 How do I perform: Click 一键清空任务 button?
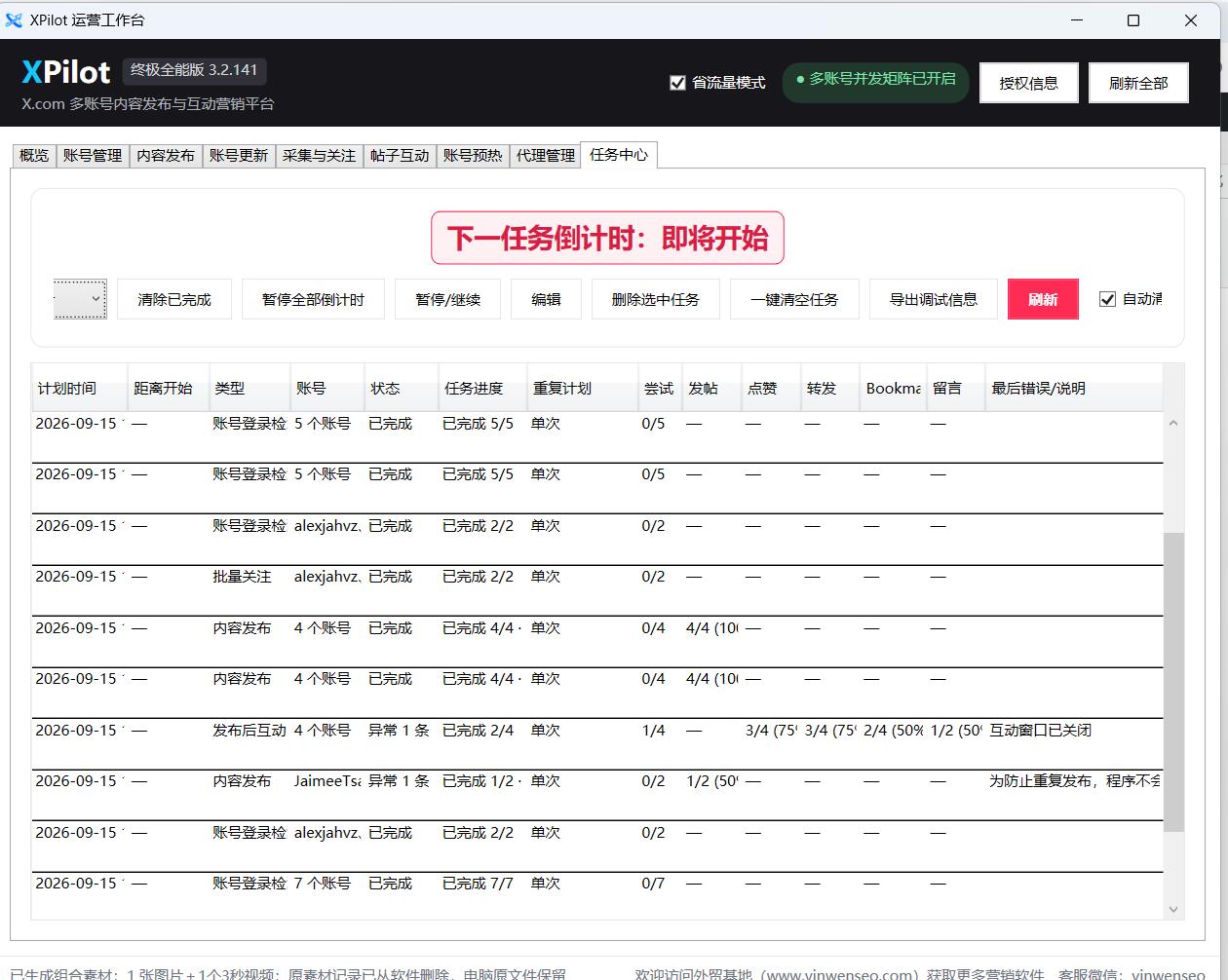pos(794,299)
